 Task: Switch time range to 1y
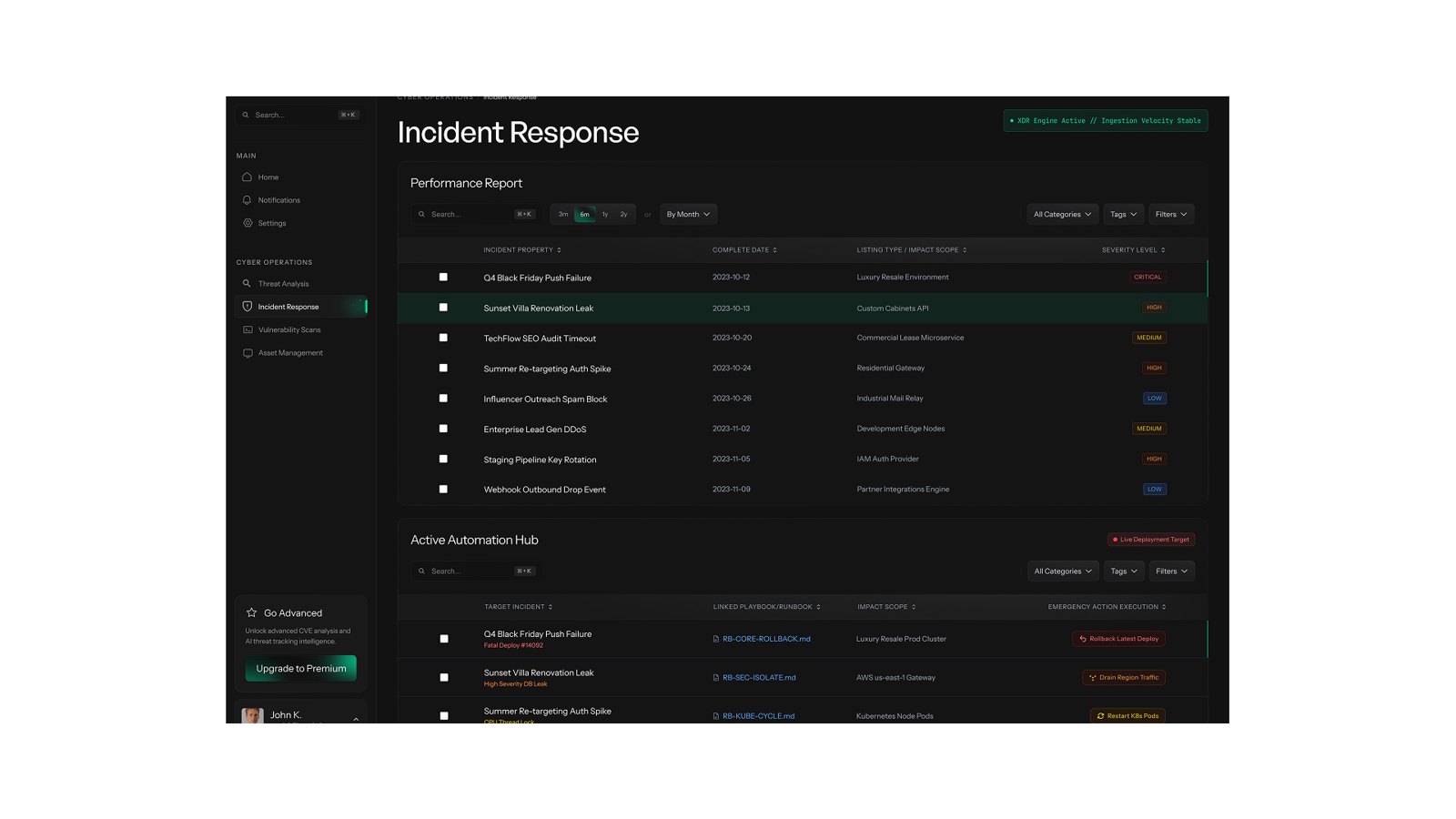coord(605,214)
